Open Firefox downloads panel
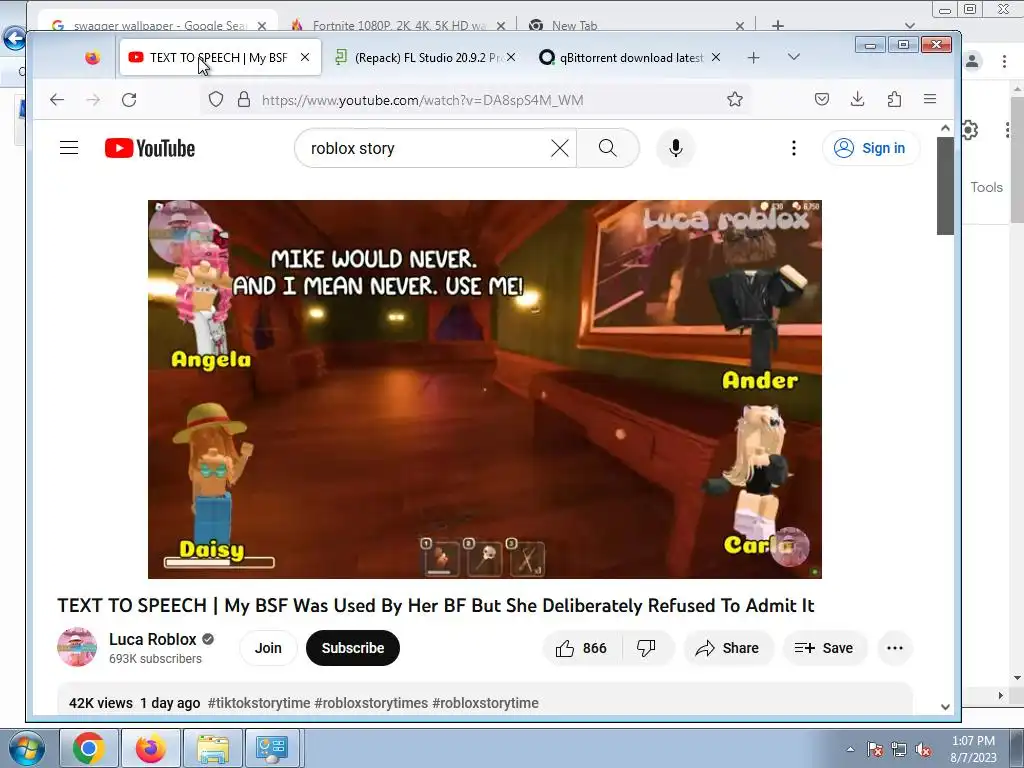The width and height of the screenshot is (1024, 768). 857,99
